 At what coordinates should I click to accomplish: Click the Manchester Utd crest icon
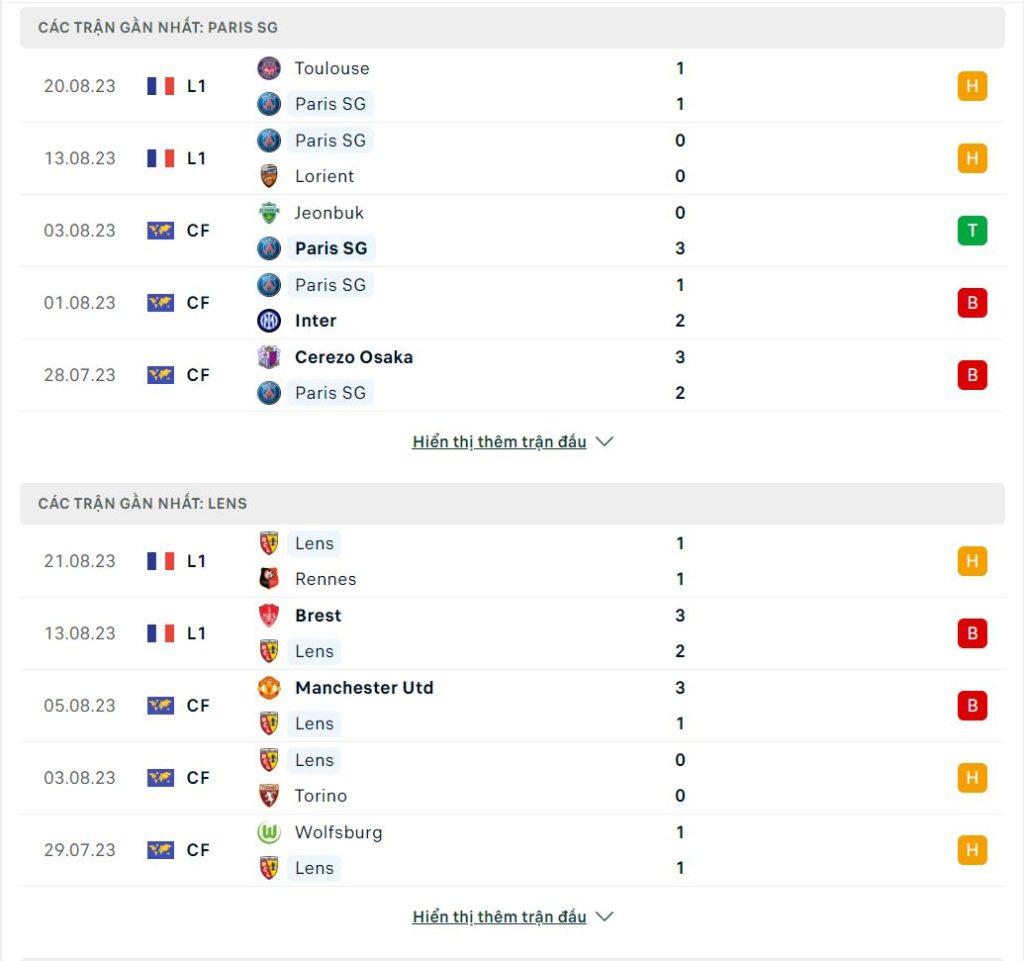[x=268, y=687]
